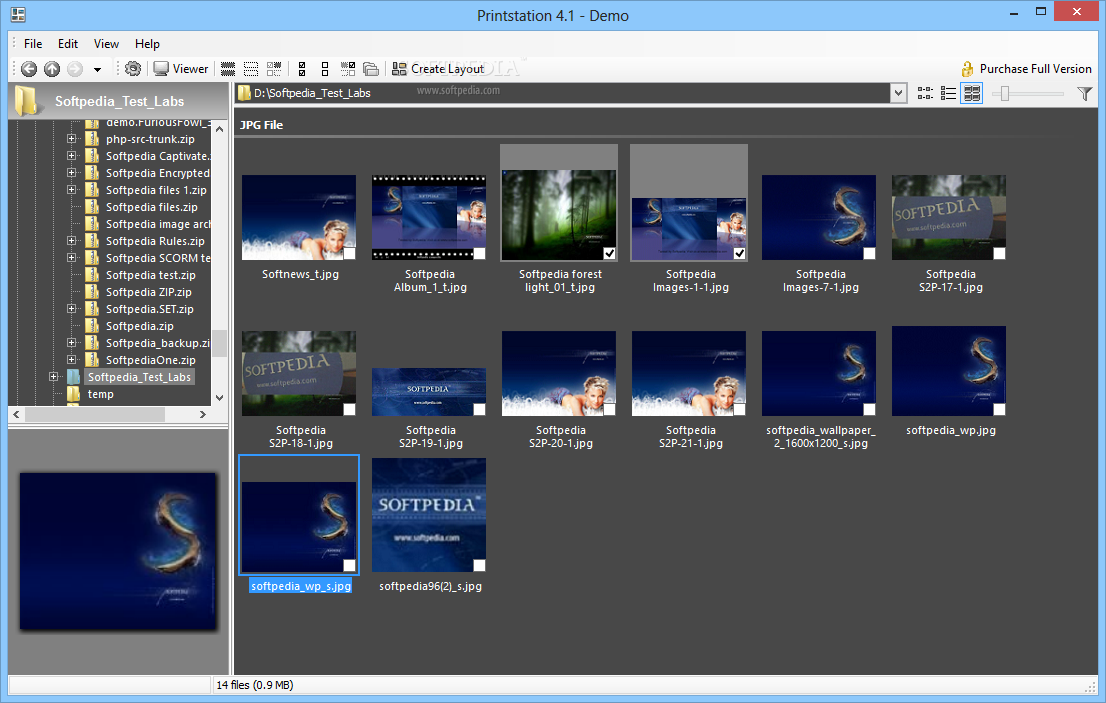This screenshot has width=1106, height=703.
Task: Click the filter funnel icon
Action: 1085,93
